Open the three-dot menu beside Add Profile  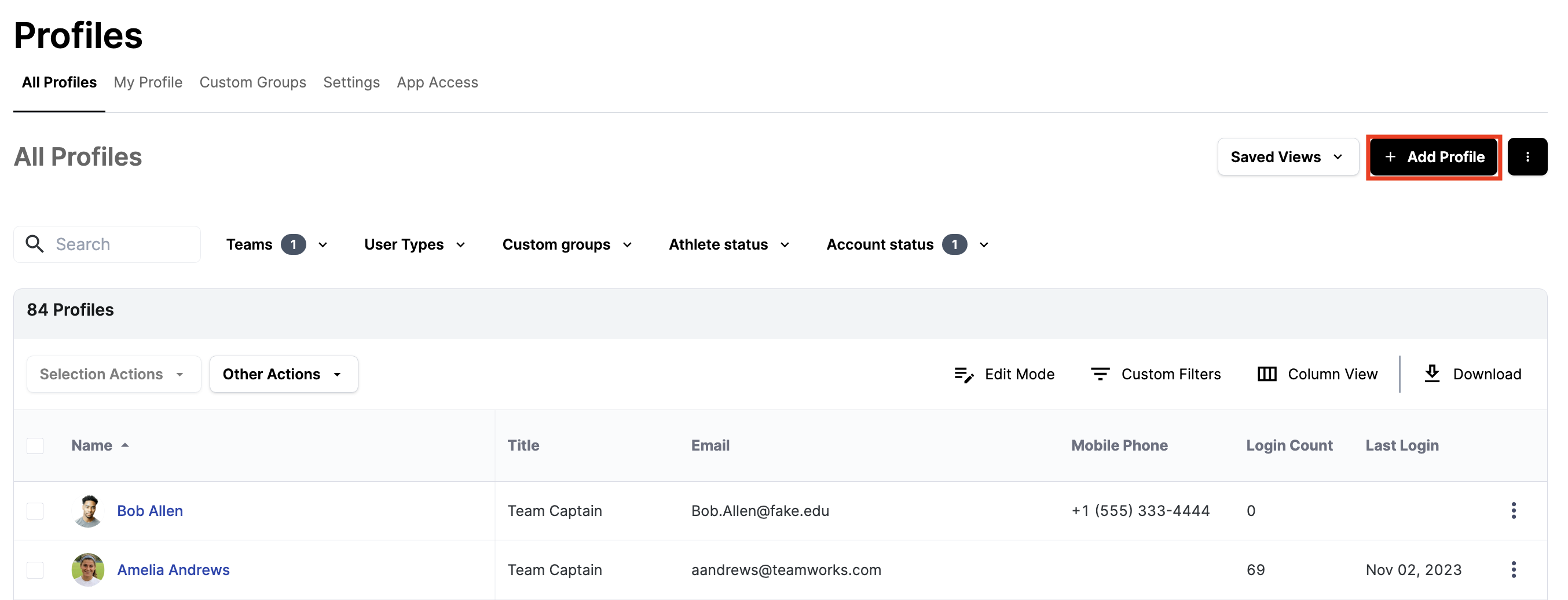tap(1527, 157)
